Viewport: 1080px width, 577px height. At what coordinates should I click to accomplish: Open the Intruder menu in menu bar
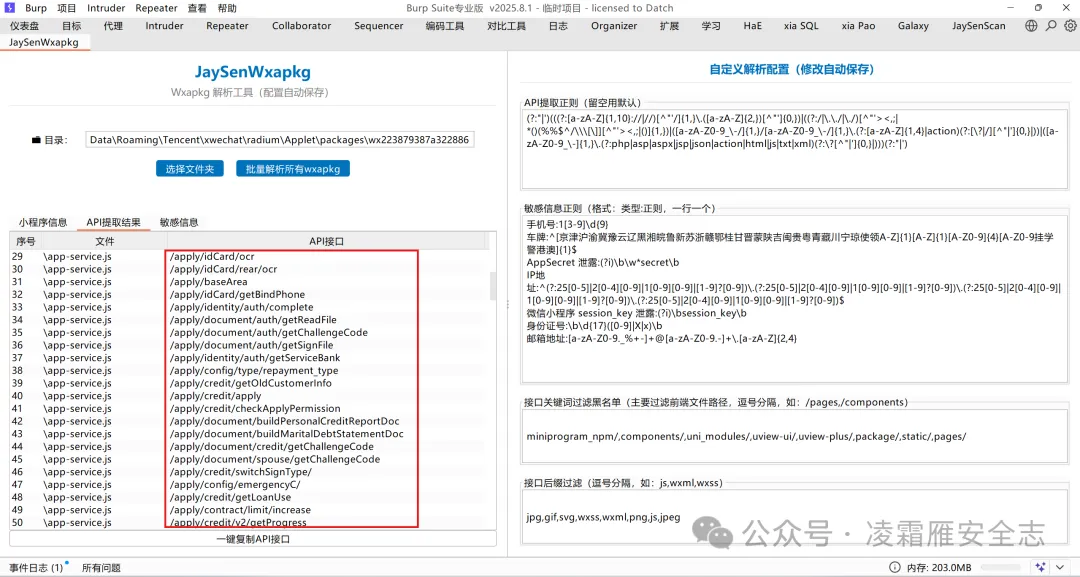click(x=106, y=8)
